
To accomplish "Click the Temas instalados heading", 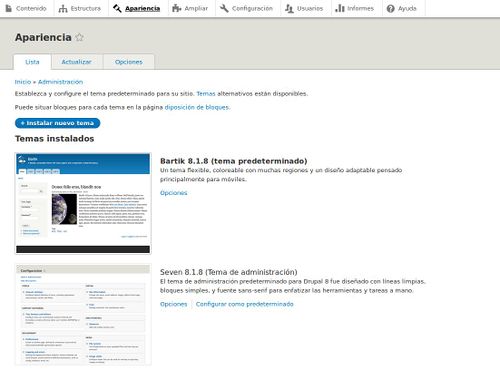I will [54, 139].
